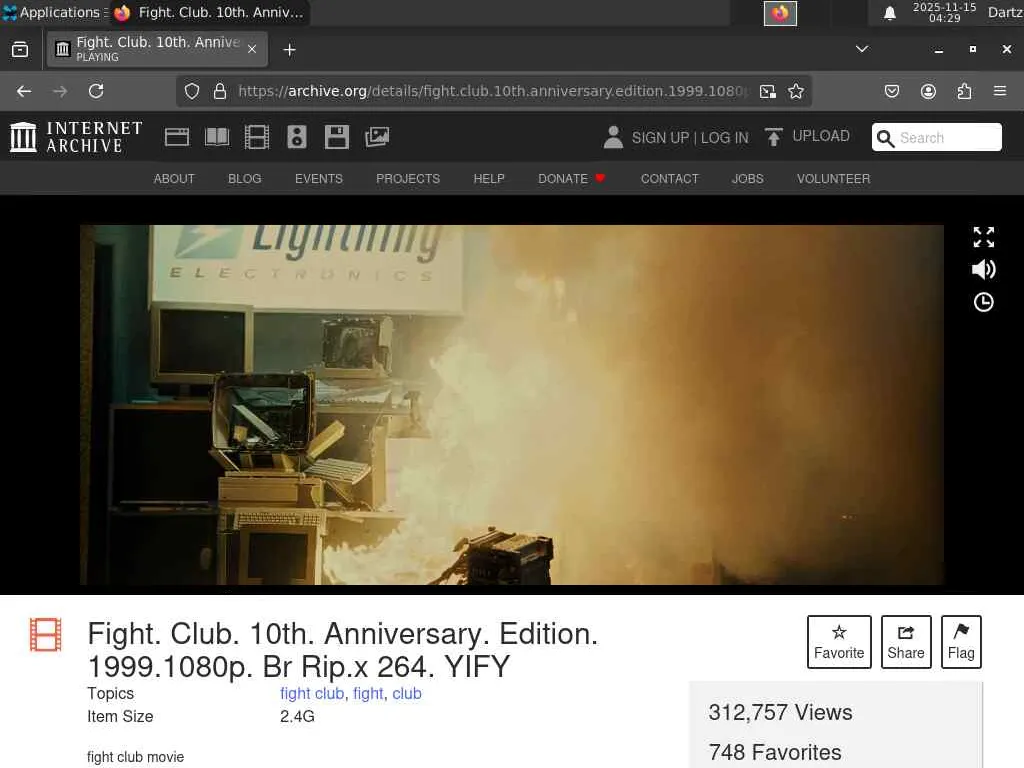This screenshot has height=768, width=1024.
Task: Open the 'fight club' topic link
Action: pyautogui.click(x=312, y=694)
